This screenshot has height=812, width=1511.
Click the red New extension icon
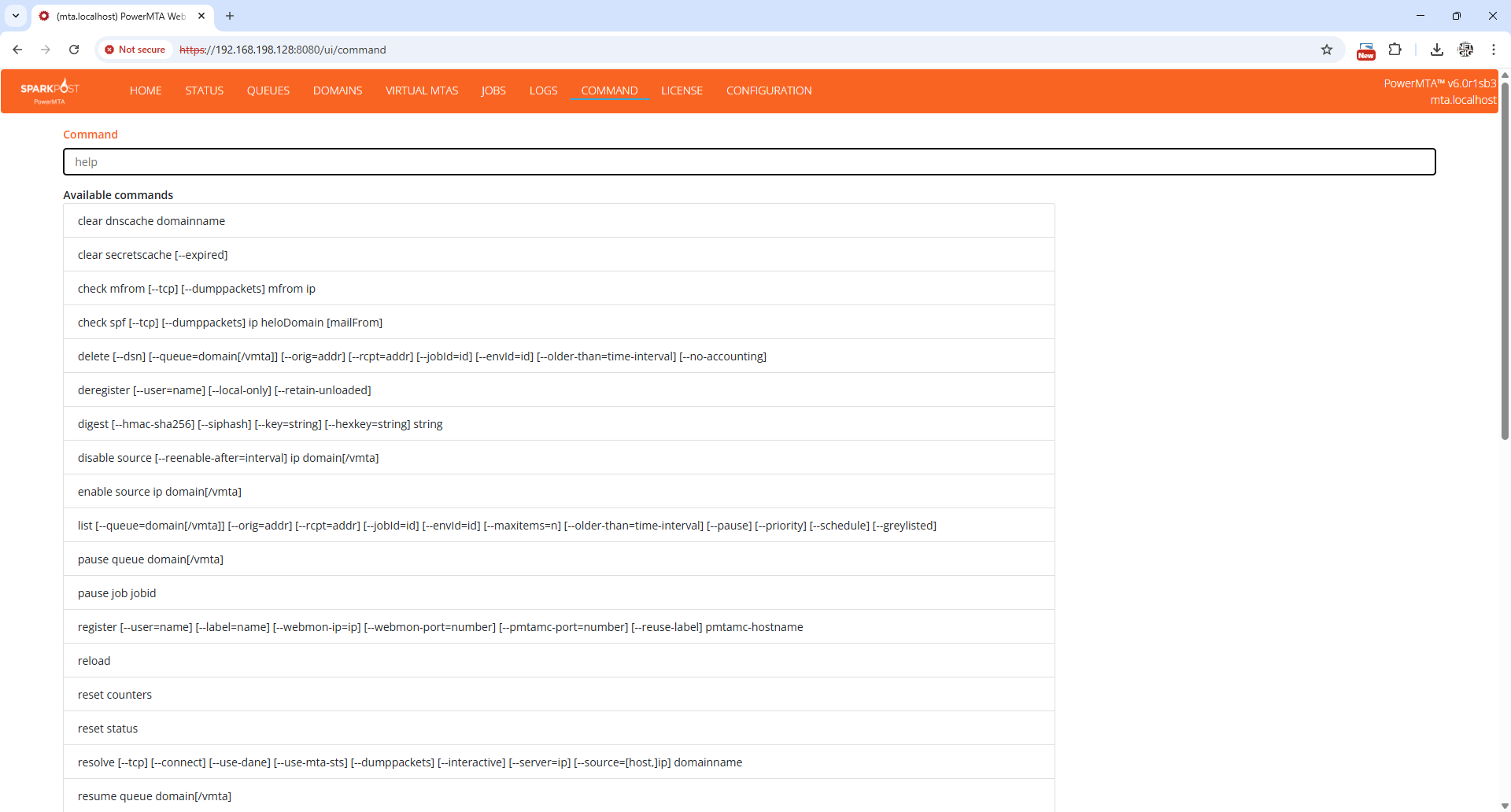click(1366, 51)
